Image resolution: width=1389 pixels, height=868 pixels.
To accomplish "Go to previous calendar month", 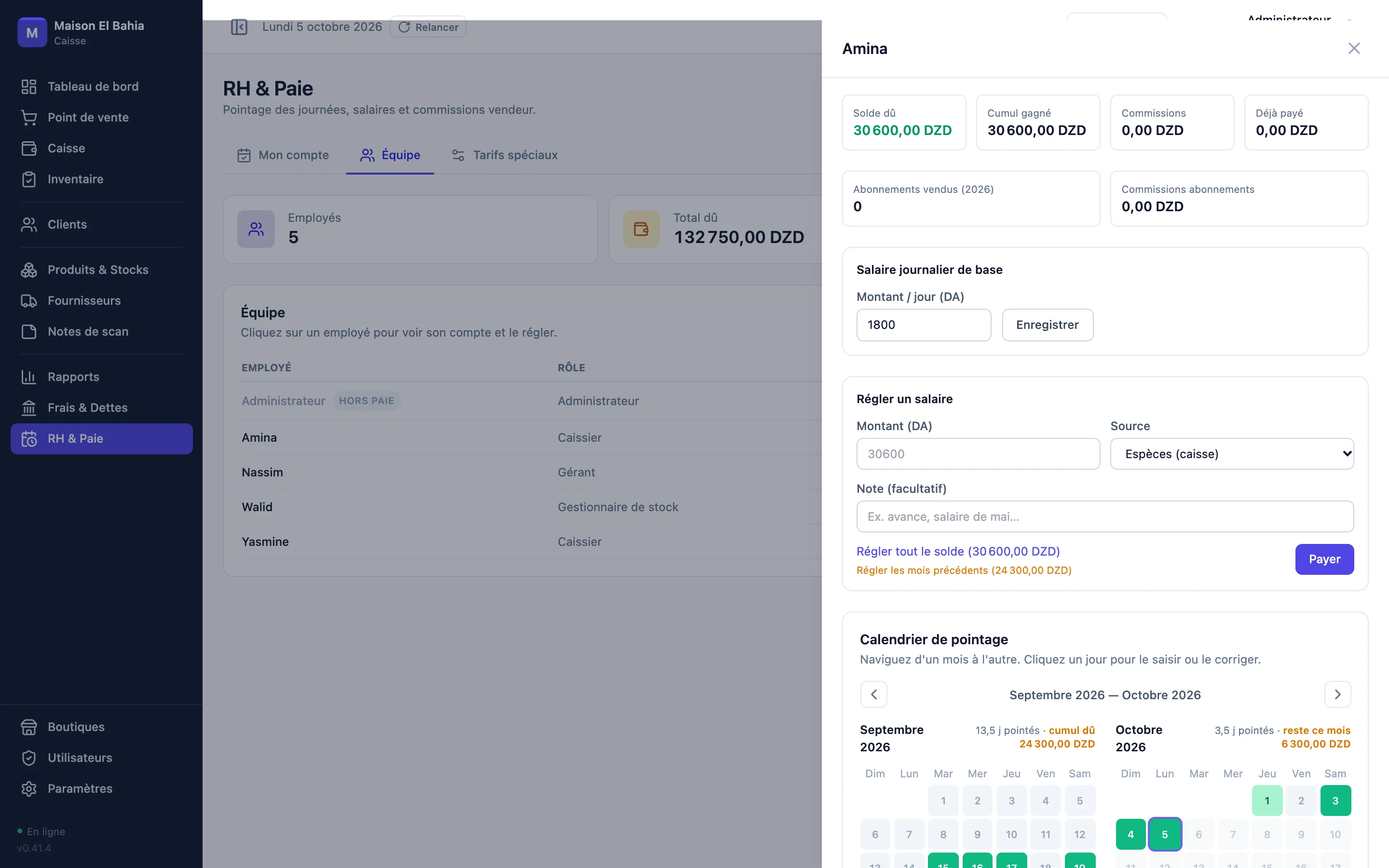I will [873, 694].
